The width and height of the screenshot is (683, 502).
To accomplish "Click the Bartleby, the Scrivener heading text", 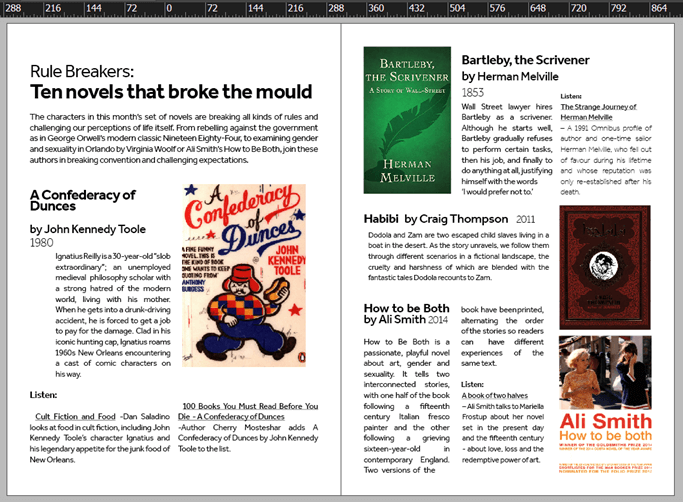I will click(525, 60).
